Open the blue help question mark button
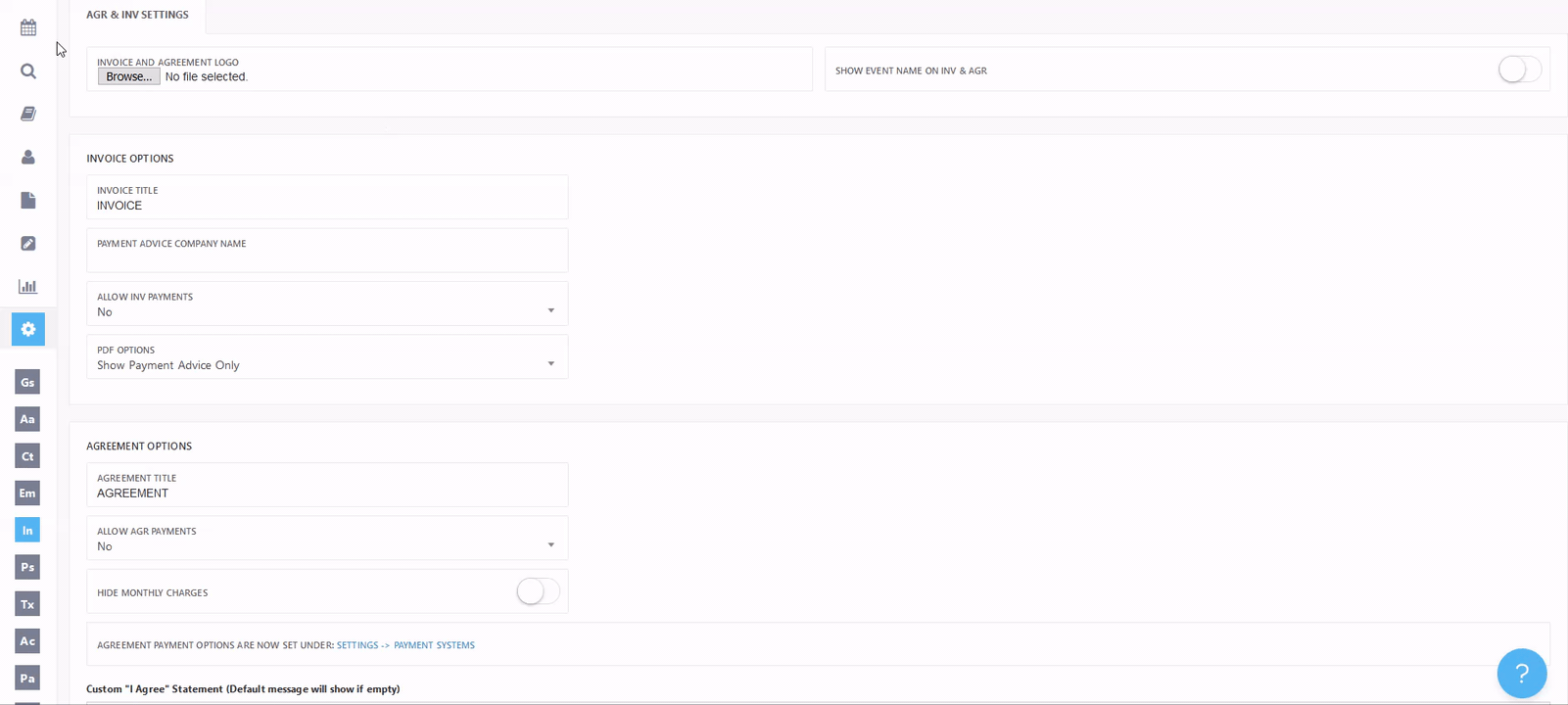The width and height of the screenshot is (1568, 705). pos(1521,673)
